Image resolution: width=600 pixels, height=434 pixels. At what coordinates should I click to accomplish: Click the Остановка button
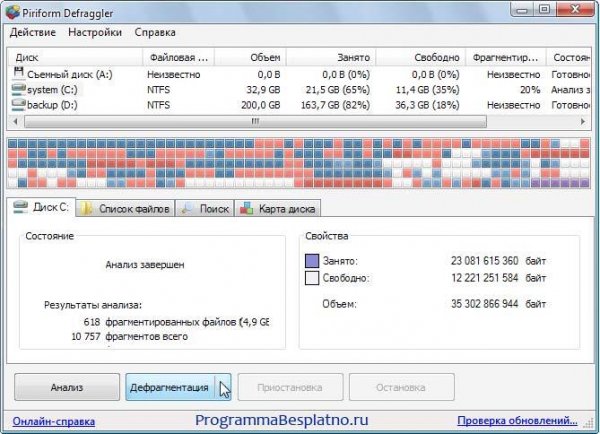pos(401,387)
